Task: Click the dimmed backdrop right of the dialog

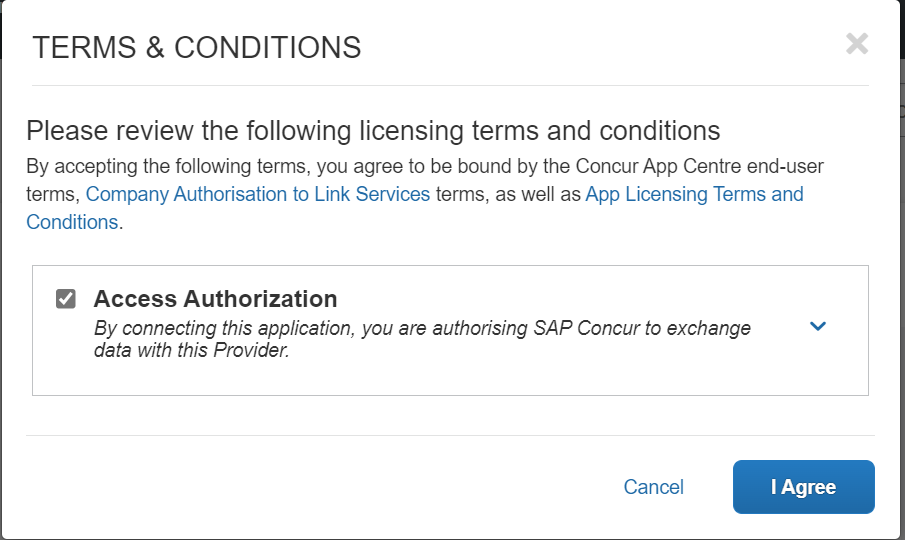Action: click(901, 300)
